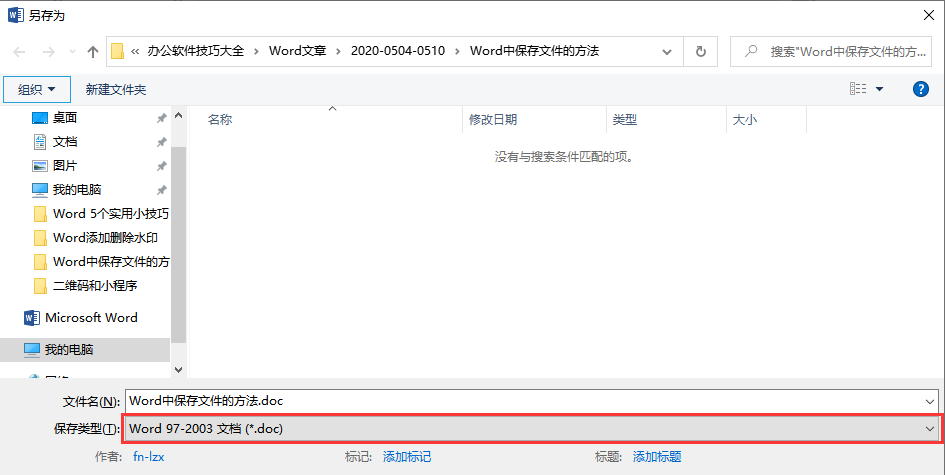Open the 保存类型 combo box

(x=532, y=429)
